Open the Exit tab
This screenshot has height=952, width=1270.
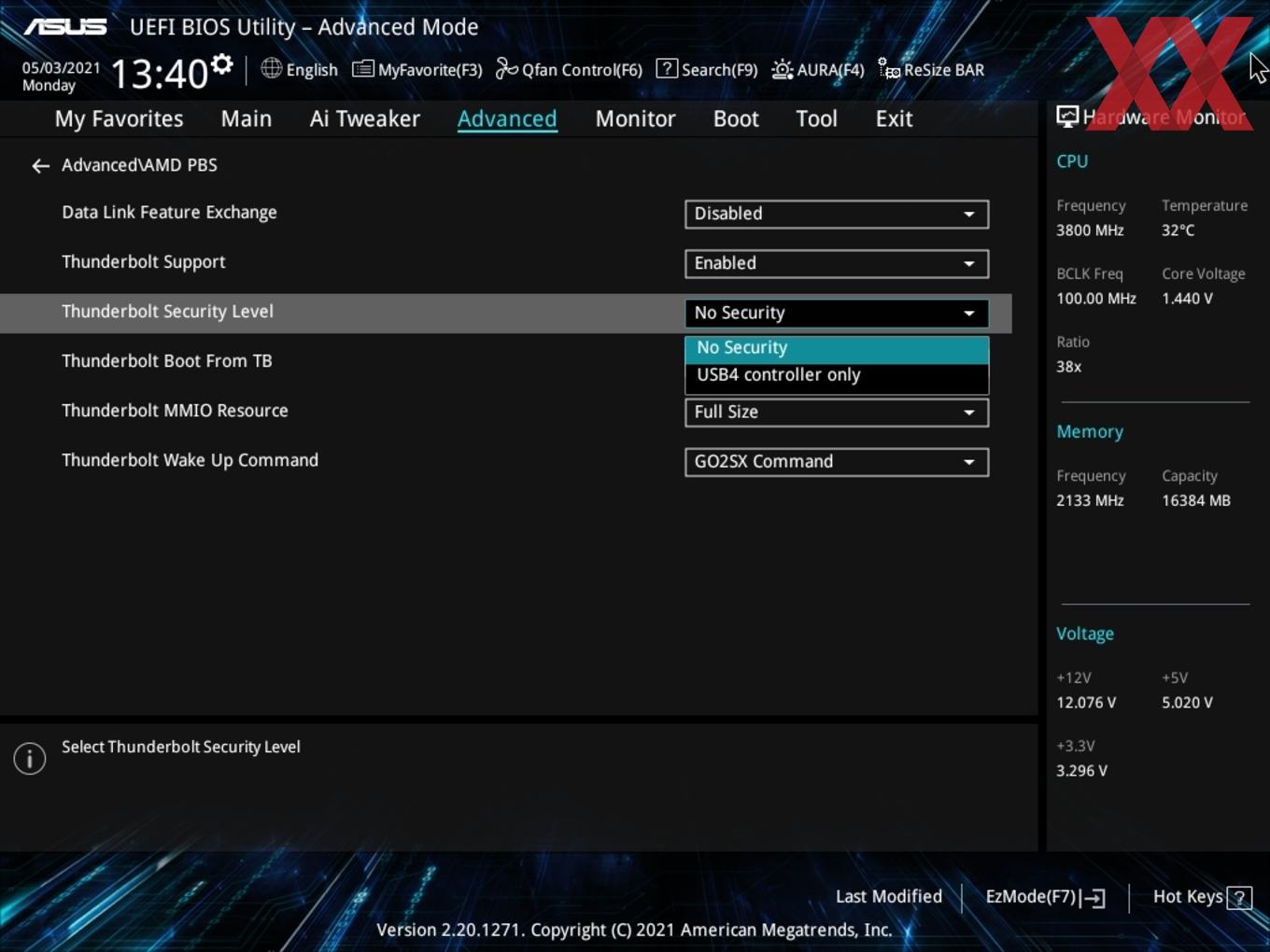click(x=894, y=119)
